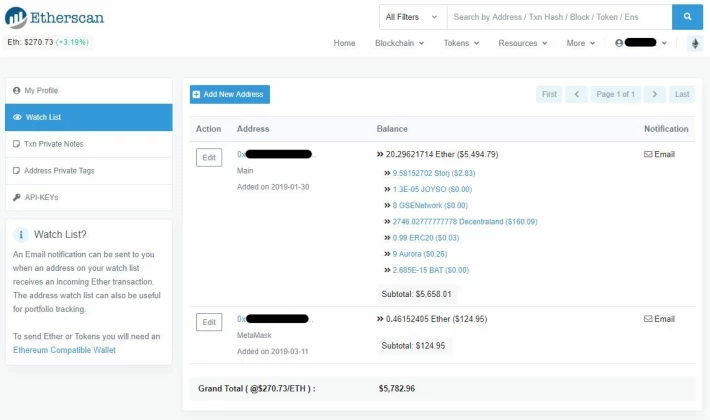Click double-arrow icon beside 20.29621714 Ether
Screen dimensions: 710x420
pos(380,154)
